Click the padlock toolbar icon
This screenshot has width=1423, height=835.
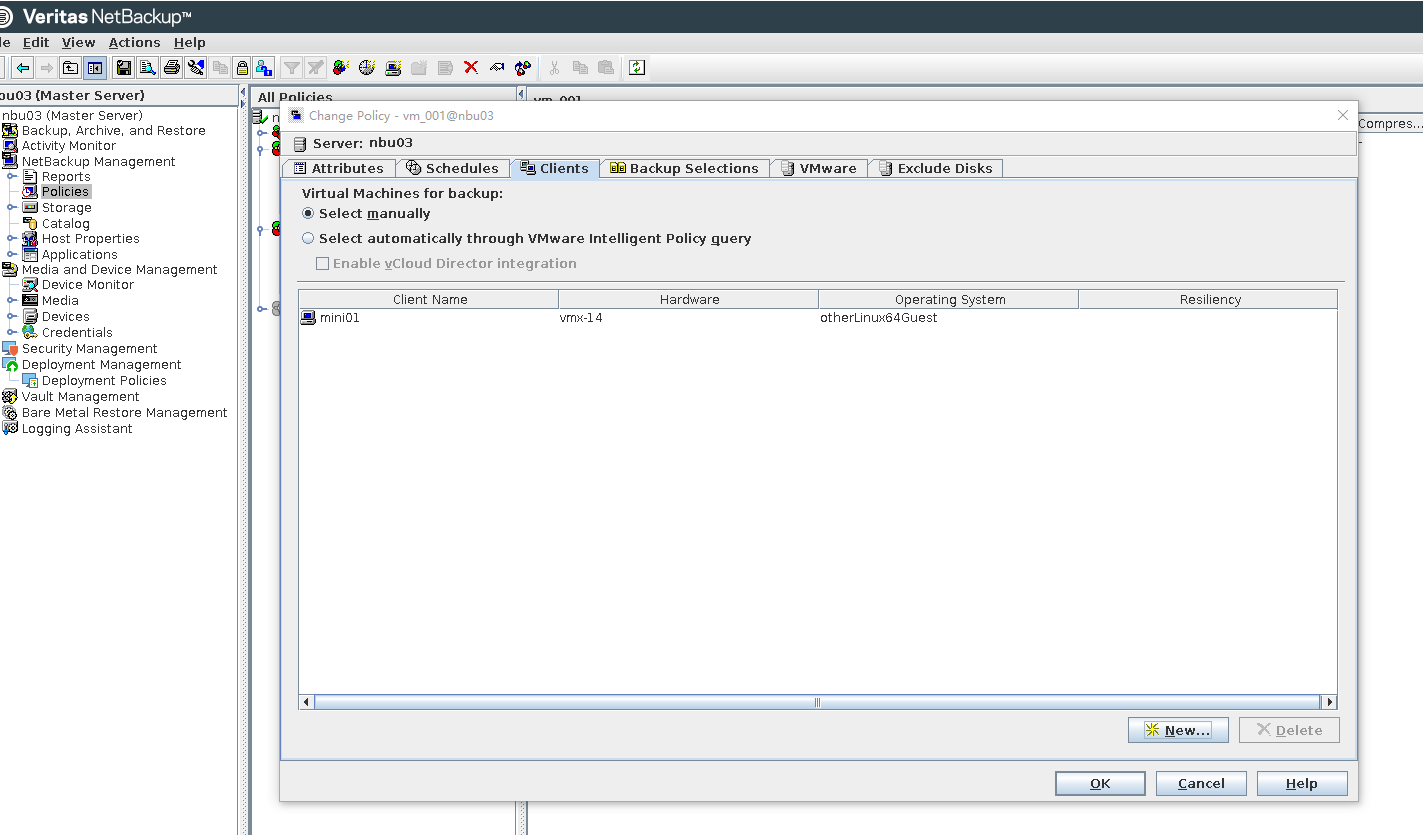click(242, 68)
